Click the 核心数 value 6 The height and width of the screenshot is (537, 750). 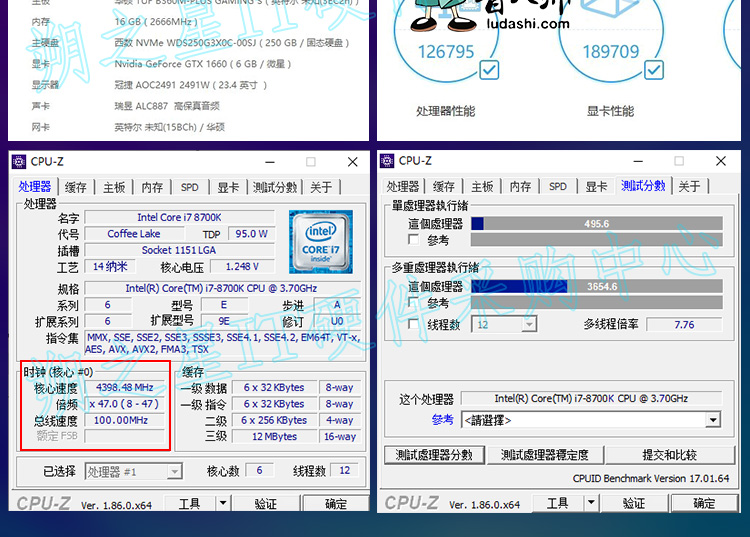[x=259, y=470]
